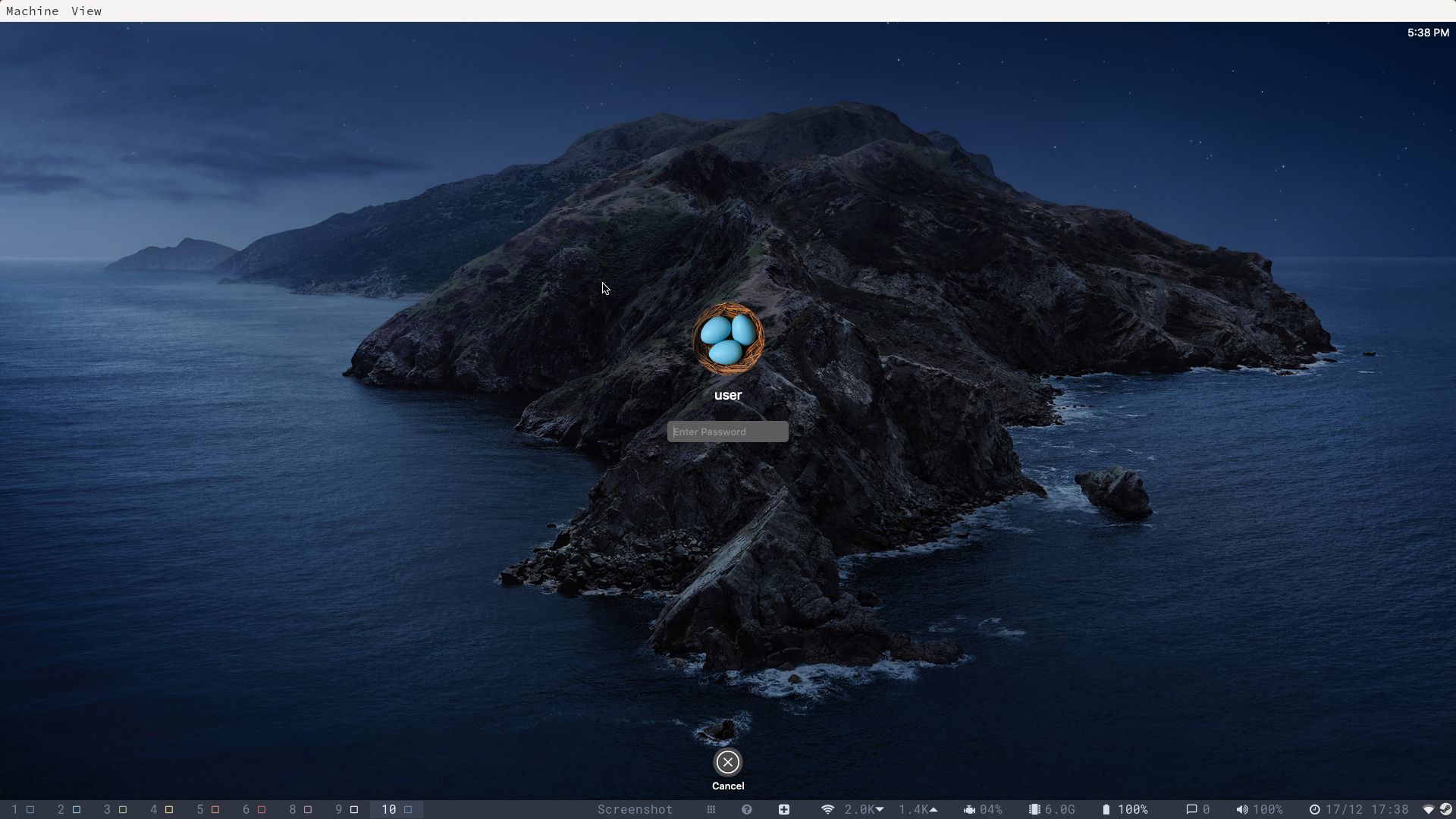Image resolution: width=1456 pixels, height=819 pixels.
Task: Click the notification counter showing 0
Action: pos(1199,809)
